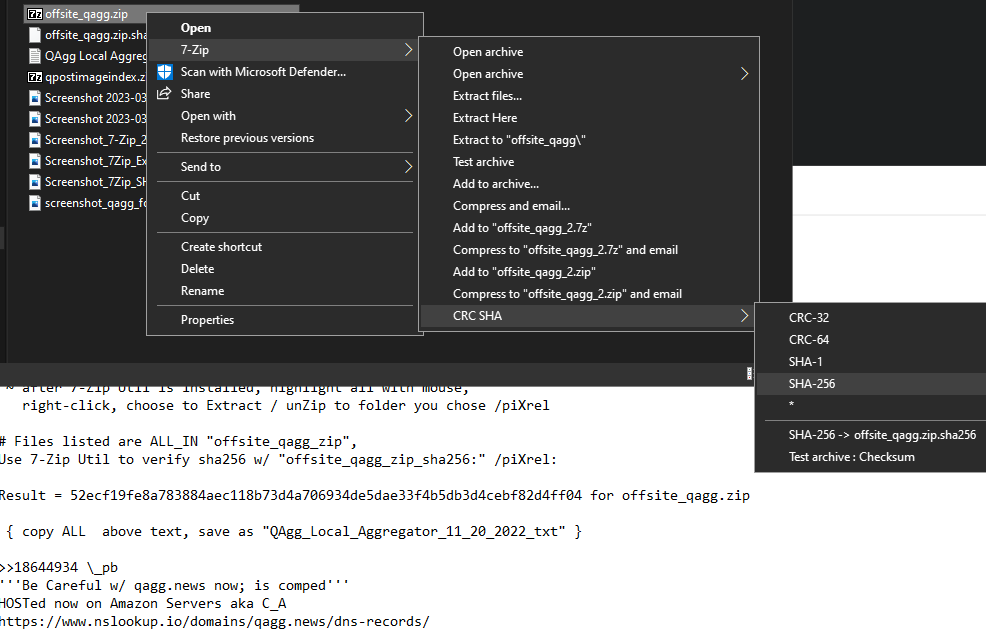Choose Test archive in the 7-Zip menu

pos(589,162)
